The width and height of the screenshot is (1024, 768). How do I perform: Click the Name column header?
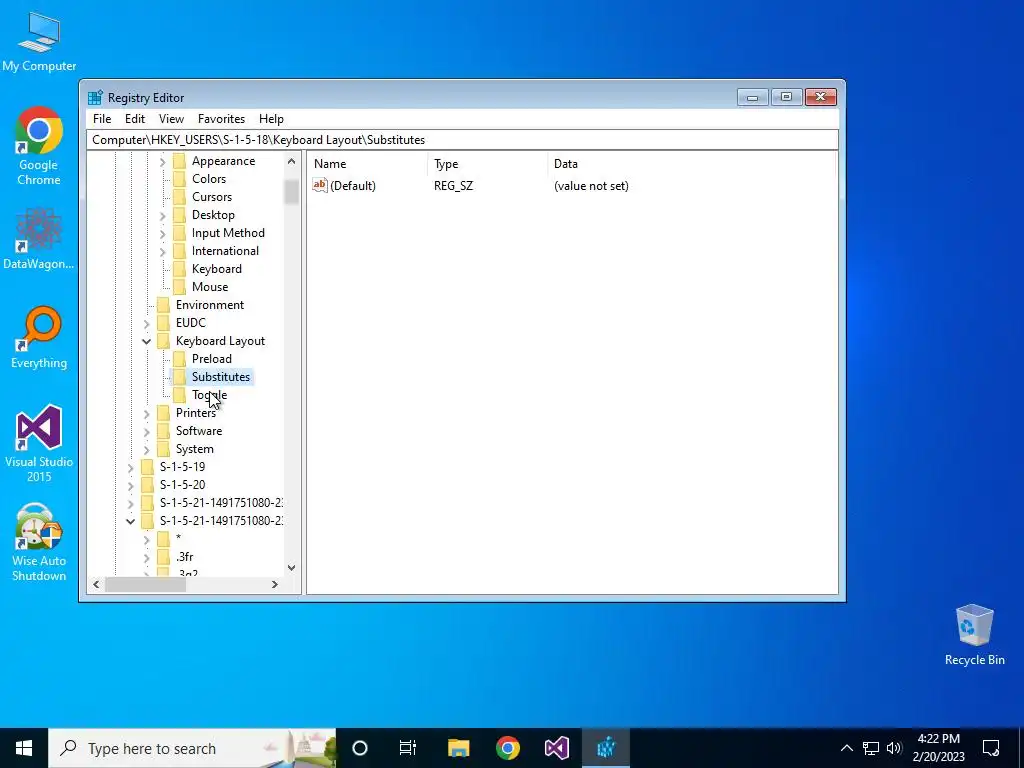pos(368,164)
